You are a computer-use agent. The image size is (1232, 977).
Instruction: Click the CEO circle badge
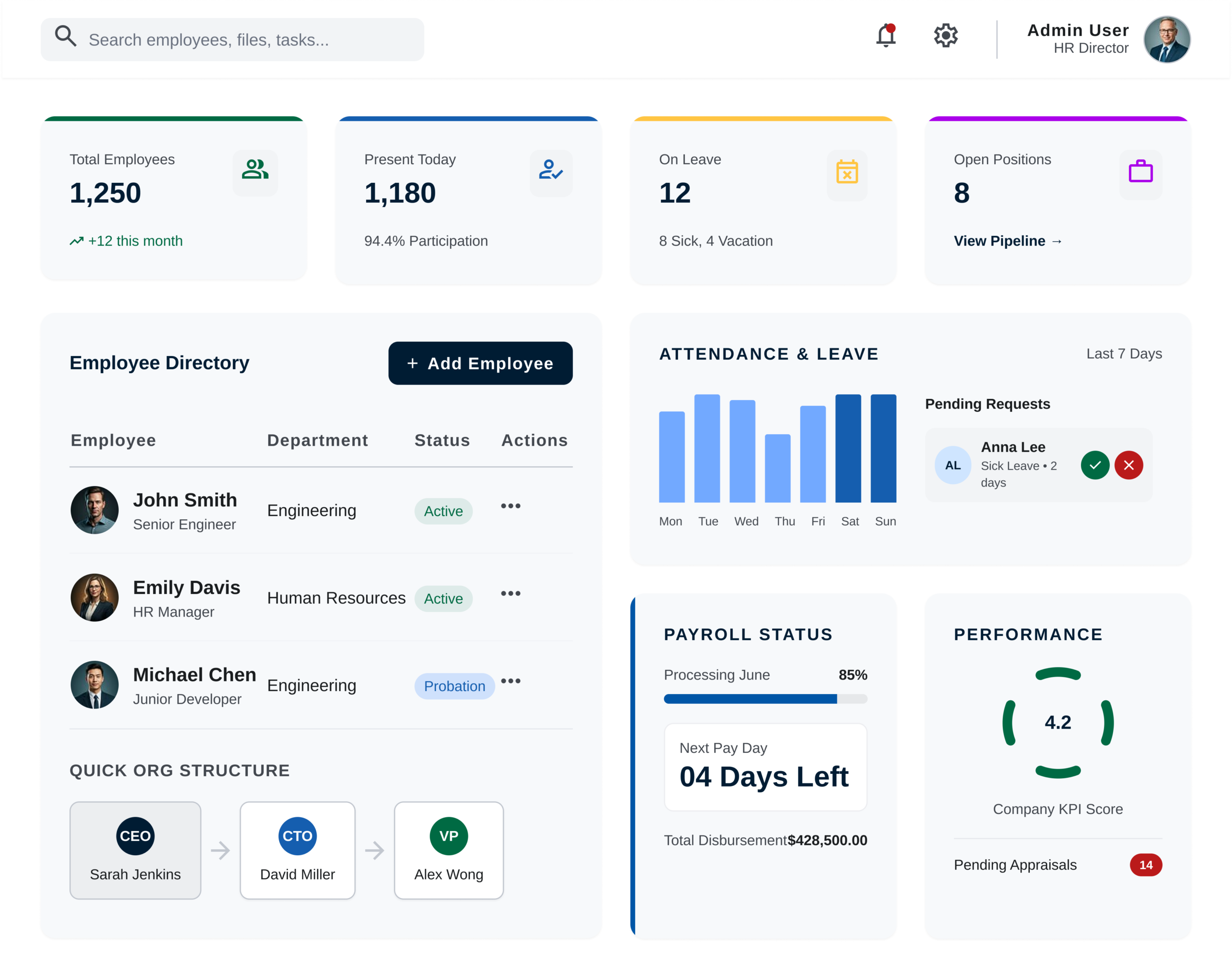coord(135,836)
